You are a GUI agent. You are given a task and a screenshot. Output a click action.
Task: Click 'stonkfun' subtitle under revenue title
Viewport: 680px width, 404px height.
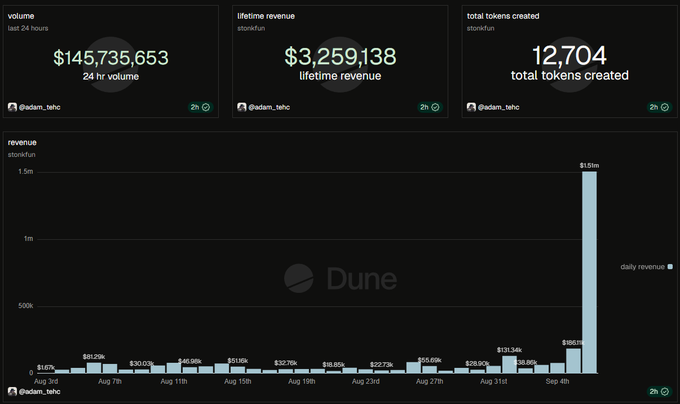(x=21, y=155)
